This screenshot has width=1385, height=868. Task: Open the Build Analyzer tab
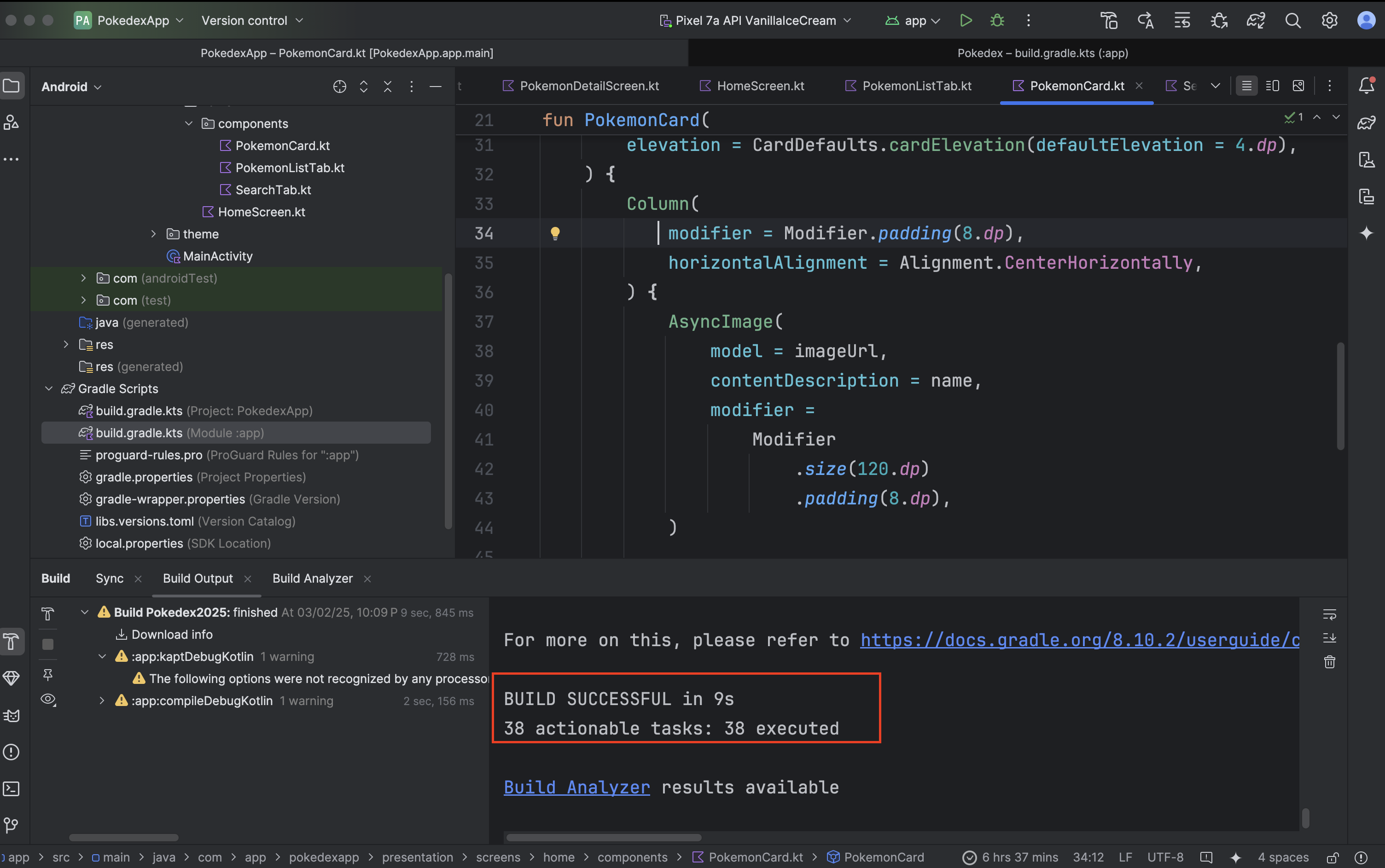312,578
